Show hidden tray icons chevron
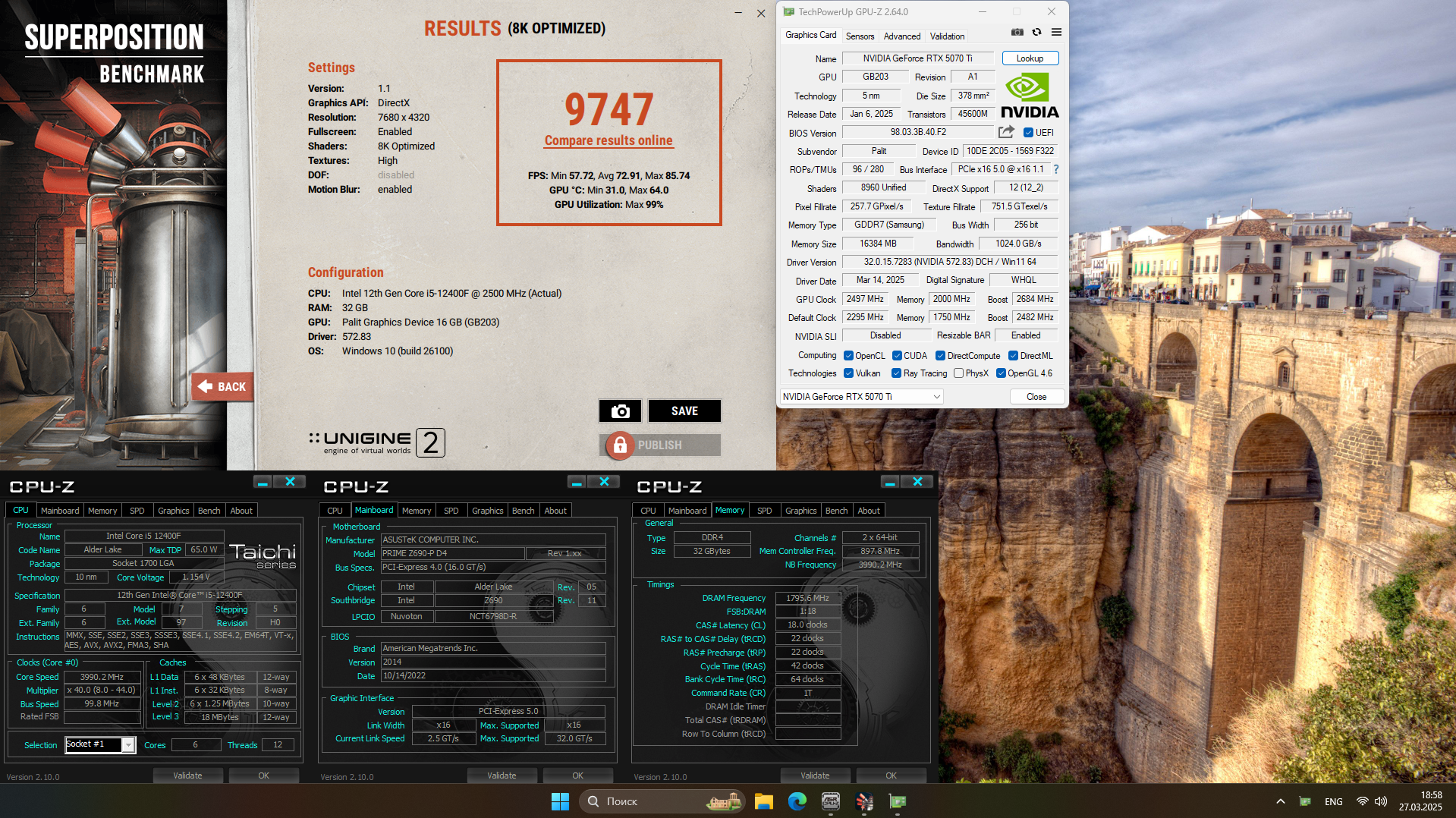Screen dimensions: 1456x818 coord(1281,801)
